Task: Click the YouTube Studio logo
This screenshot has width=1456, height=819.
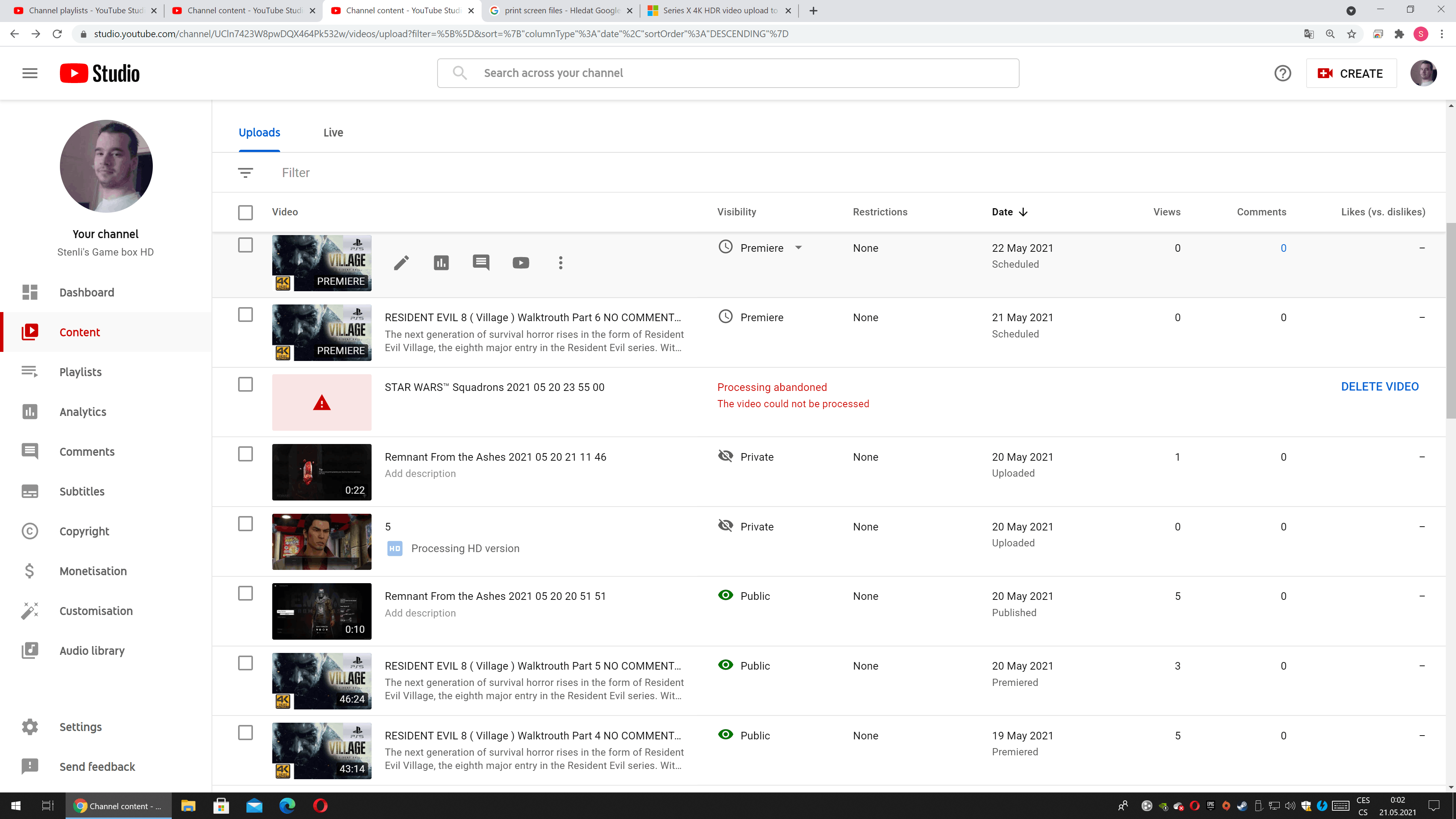Action: (99, 74)
